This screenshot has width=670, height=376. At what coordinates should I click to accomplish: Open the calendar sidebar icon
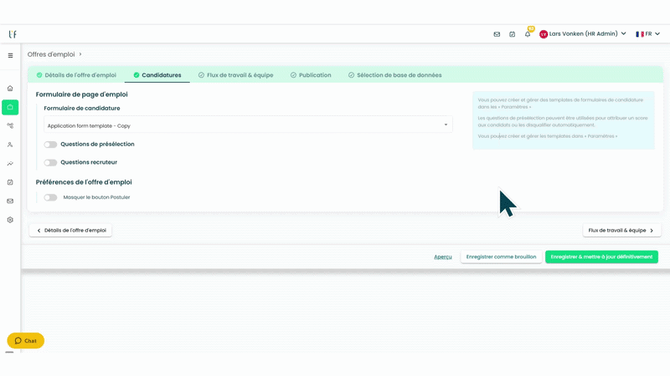pos(10,182)
